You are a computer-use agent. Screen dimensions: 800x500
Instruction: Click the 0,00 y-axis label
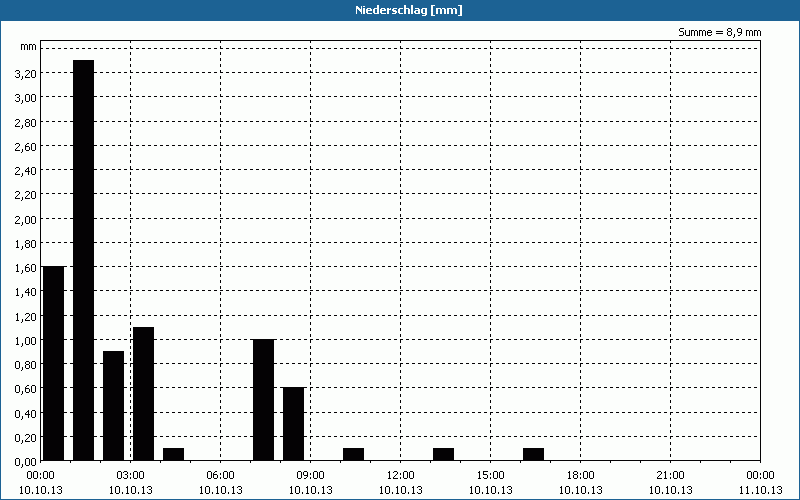click(x=26, y=462)
